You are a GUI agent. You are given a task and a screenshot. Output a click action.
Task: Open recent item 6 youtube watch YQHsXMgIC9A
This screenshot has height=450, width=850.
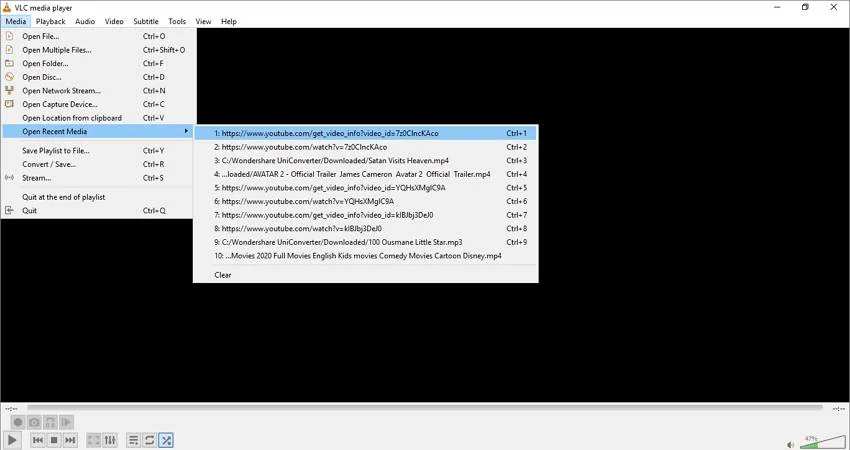365,201
